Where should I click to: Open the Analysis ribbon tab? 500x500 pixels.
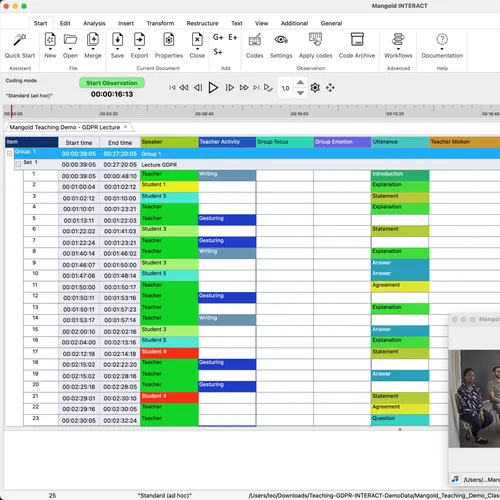coord(94,23)
